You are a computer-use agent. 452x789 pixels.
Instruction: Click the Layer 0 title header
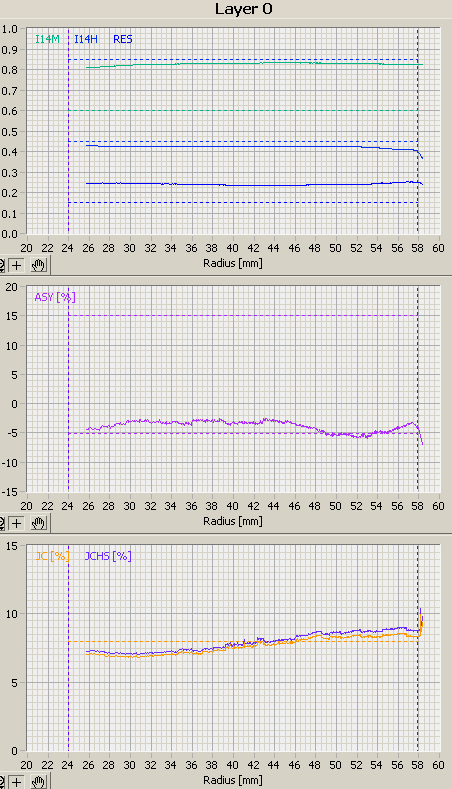pyautogui.click(x=244, y=9)
